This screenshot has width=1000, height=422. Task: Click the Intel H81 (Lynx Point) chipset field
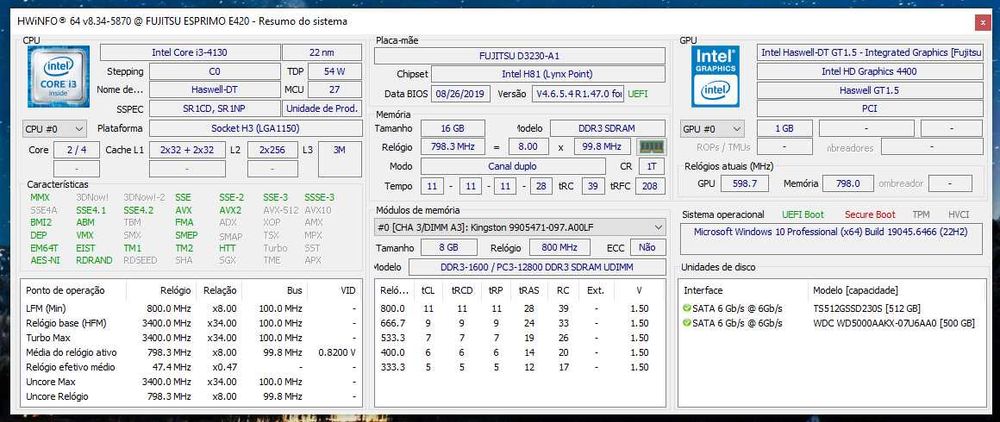[x=548, y=75]
